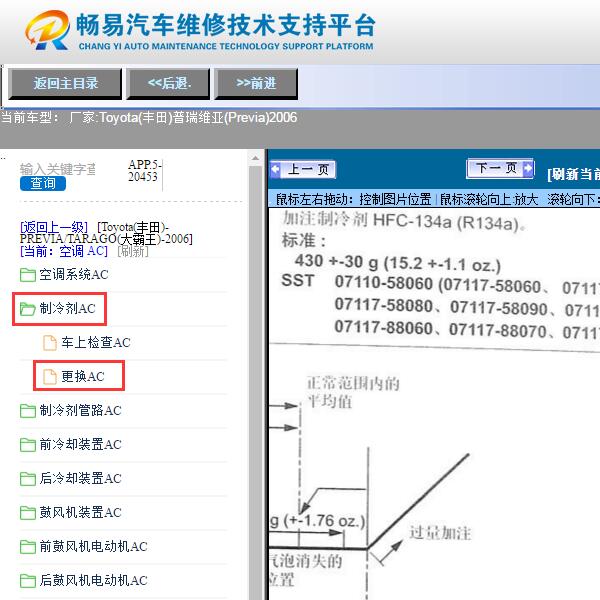Image resolution: width=600 pixels, height=600 pixels.
Task: Go to next page with 下一页
Action: coord(500,168)
